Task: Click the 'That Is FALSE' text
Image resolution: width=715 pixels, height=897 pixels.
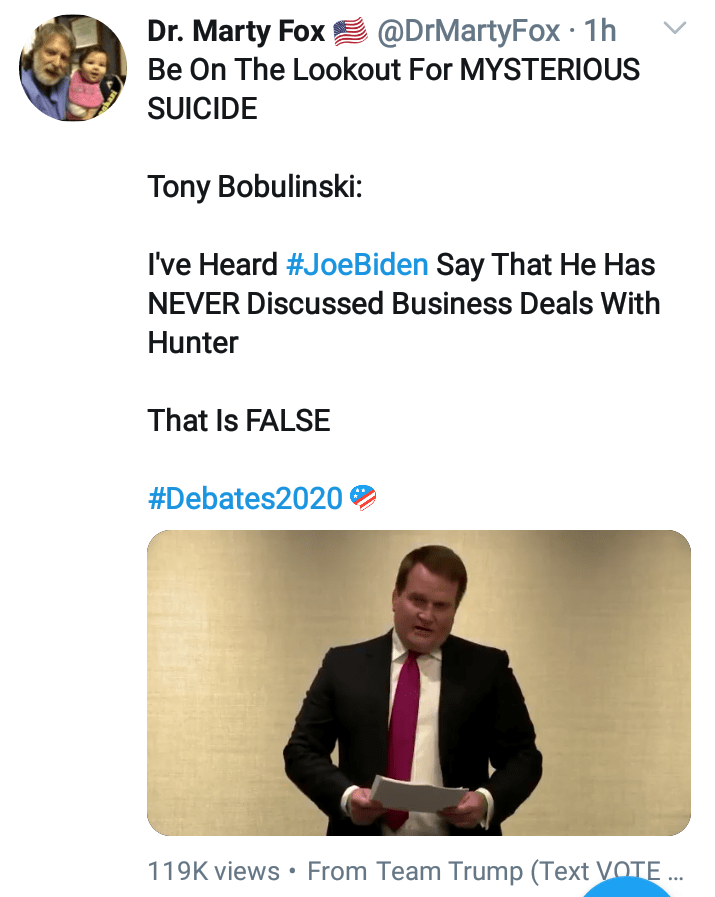Action: pyautogui.click(x=238, y=420)
